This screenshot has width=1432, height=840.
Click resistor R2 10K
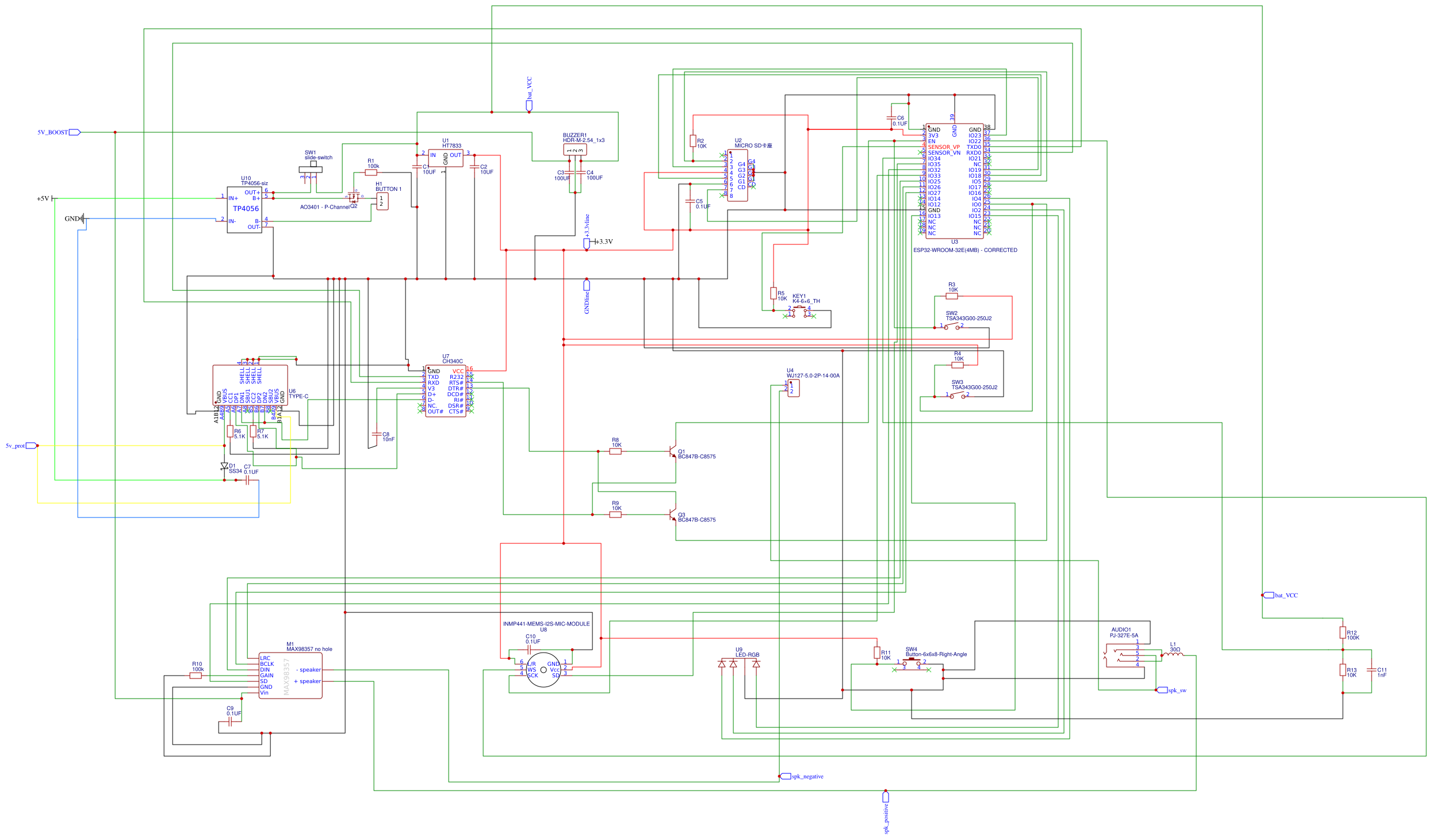(x=693, y=141)
